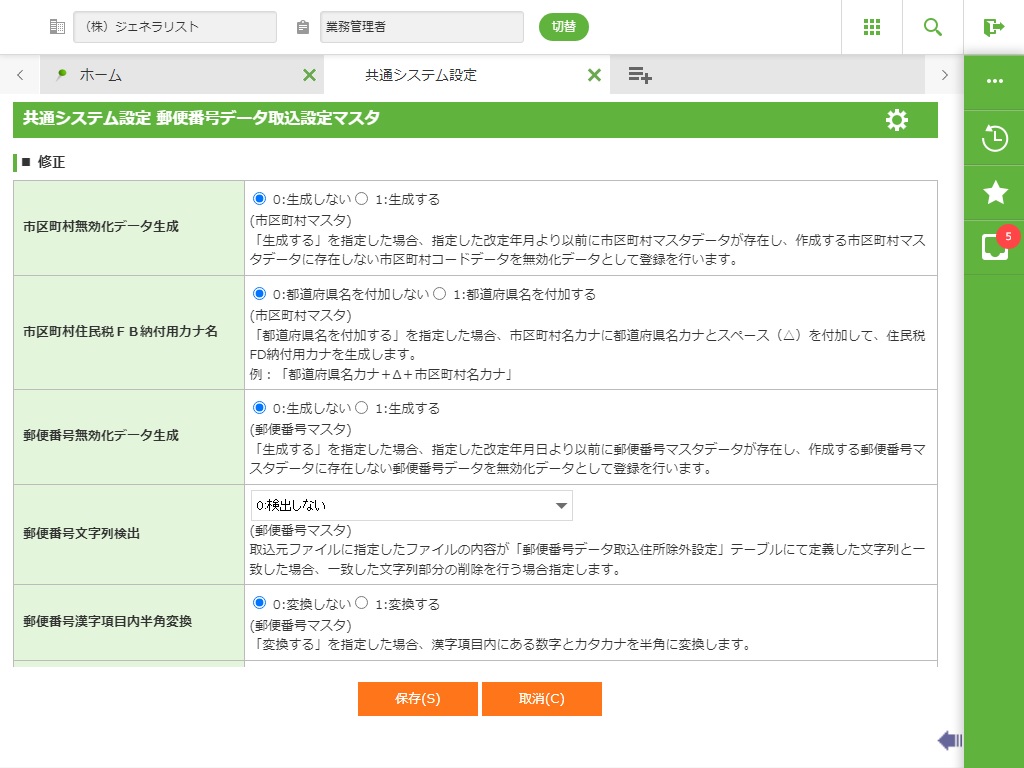Image resolution: width=1024 pixels, height=768 pixels.
Task: Open the three-dot more menu in sidebar
Action: (x=994, y=81)
